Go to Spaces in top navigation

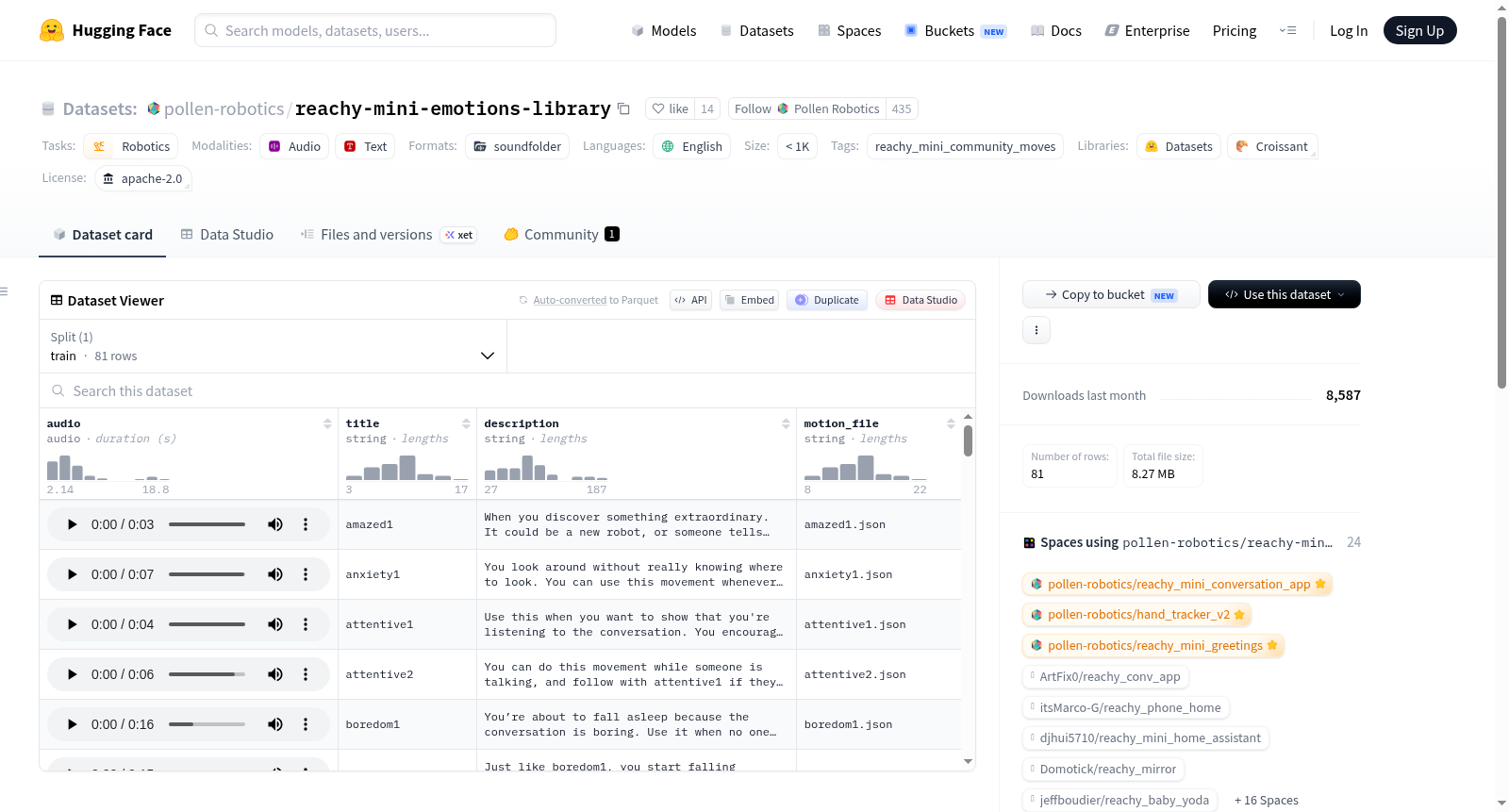[850, 31]
